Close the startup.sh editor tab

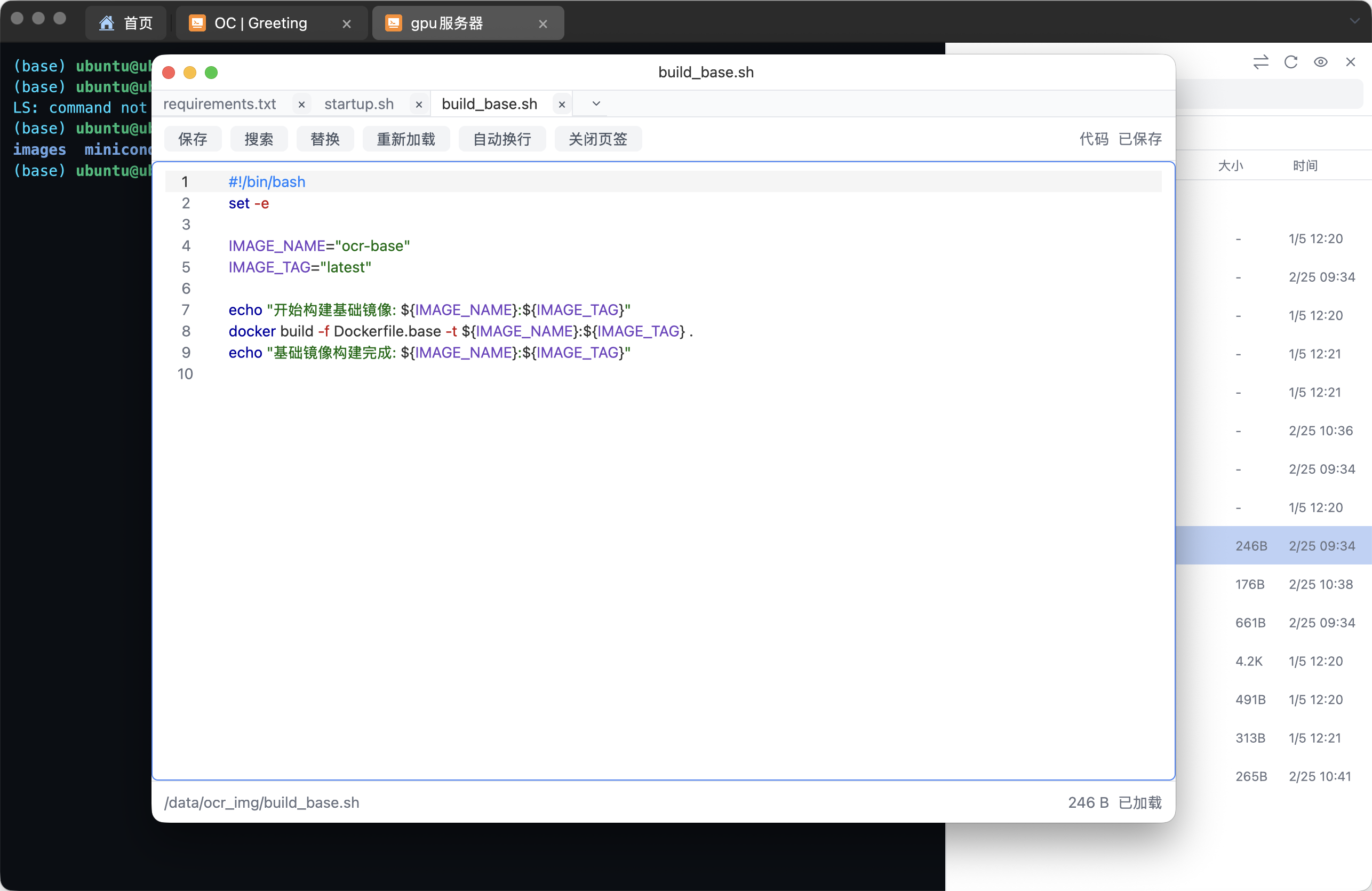tap(419, 105)
